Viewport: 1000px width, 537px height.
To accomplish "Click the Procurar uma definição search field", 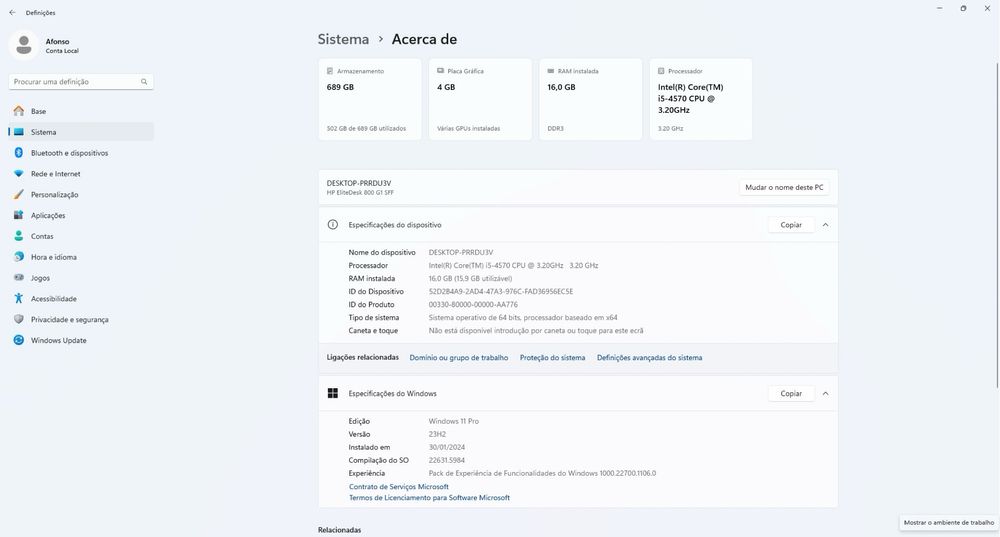I will click(74, 82).
